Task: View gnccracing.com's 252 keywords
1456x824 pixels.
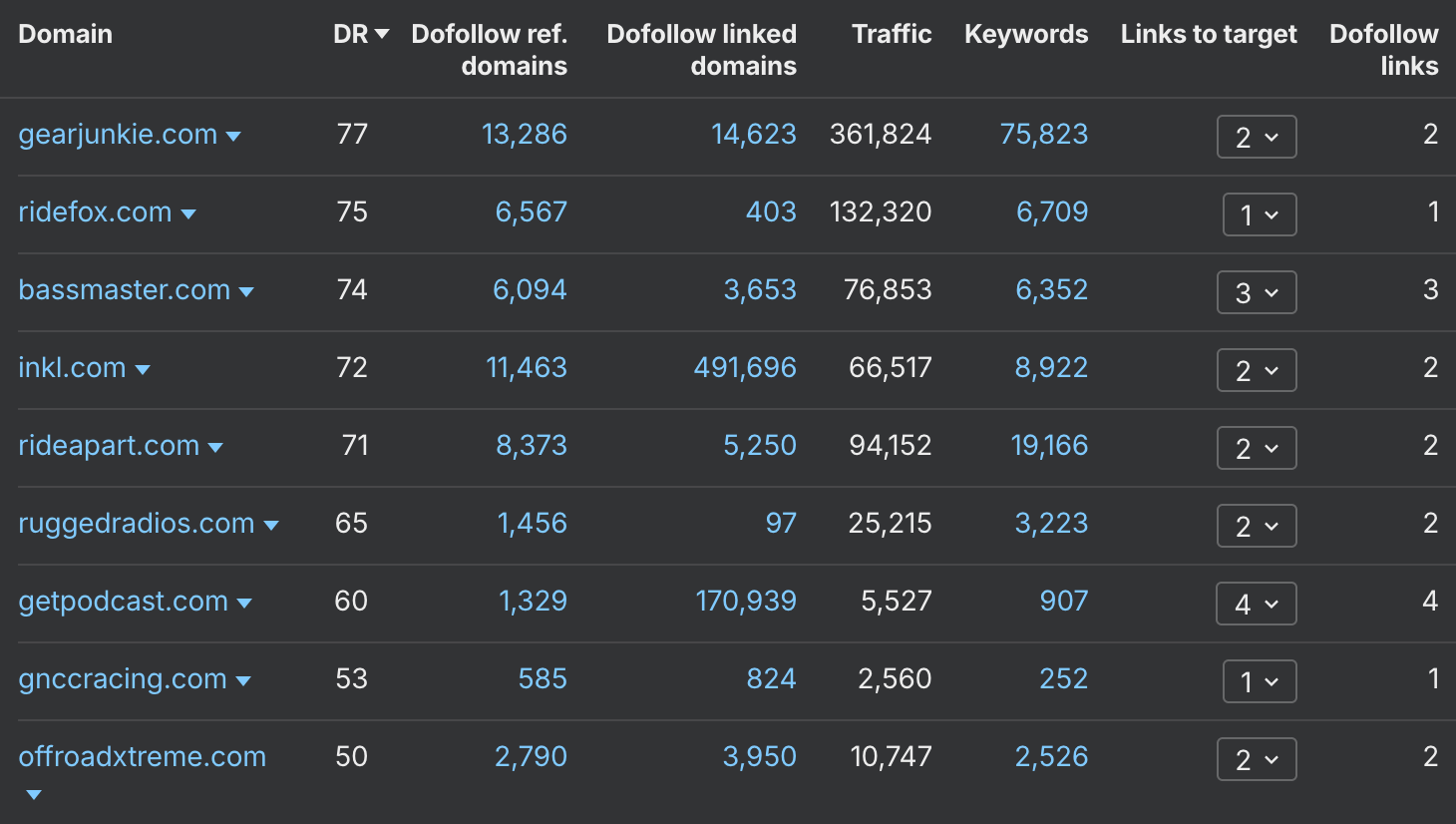Action: click(x=1064, y=679)
